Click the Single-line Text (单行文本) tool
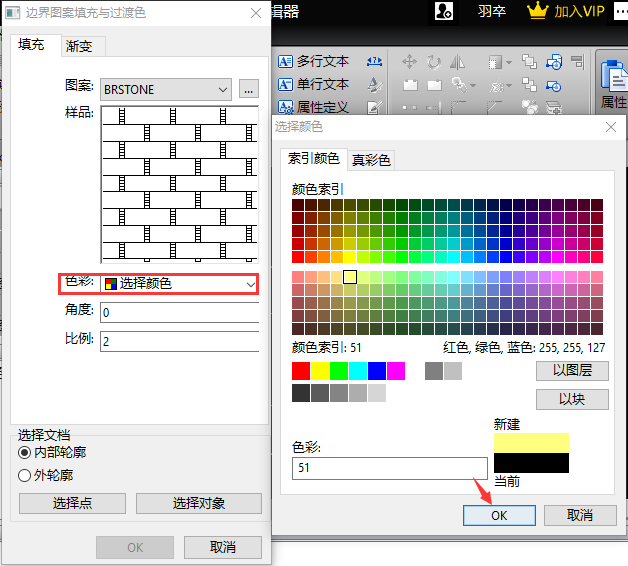Viewport: 628px width, 566px height. pyautogui.click(x=313, y=84)
